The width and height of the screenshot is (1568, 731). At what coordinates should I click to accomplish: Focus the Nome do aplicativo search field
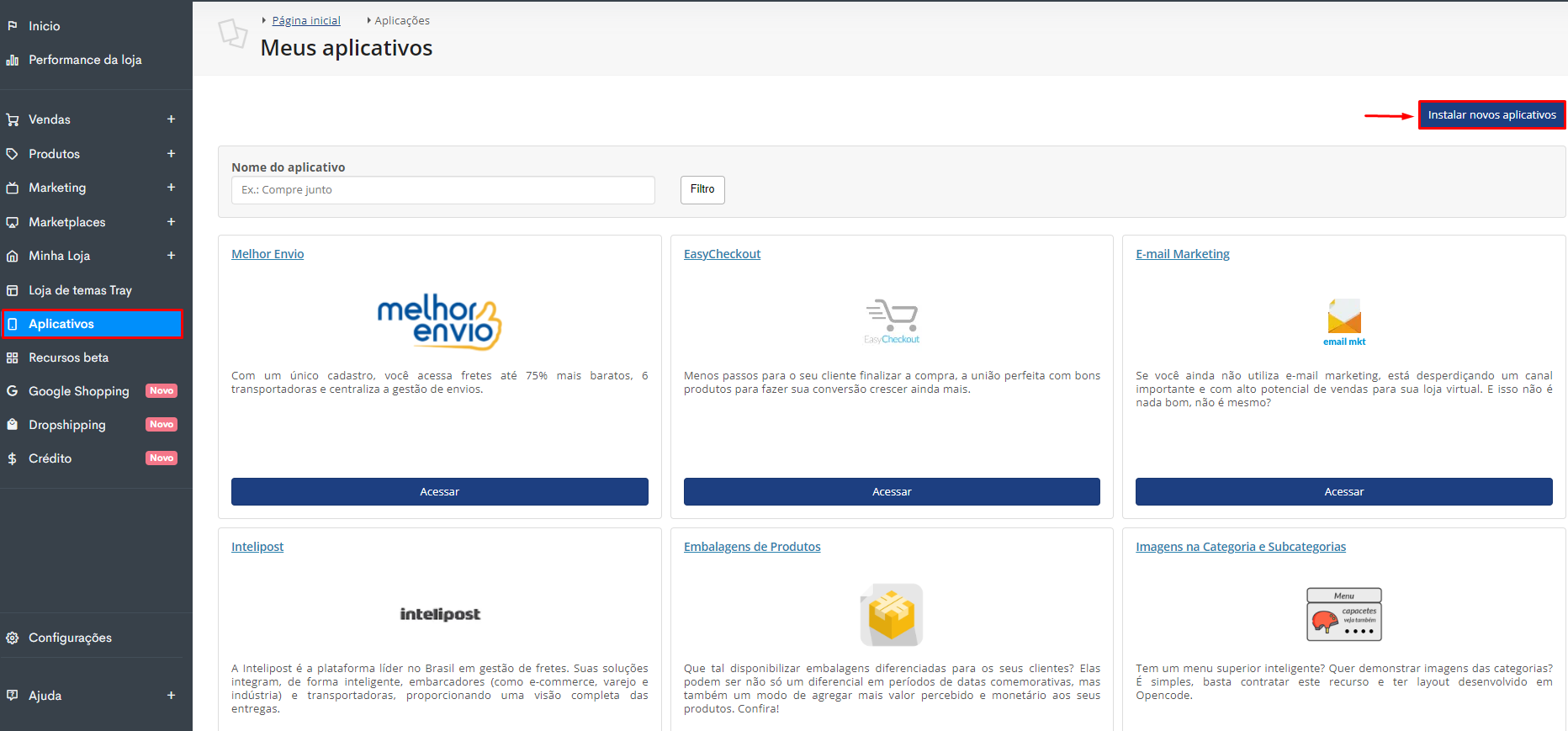443,190
